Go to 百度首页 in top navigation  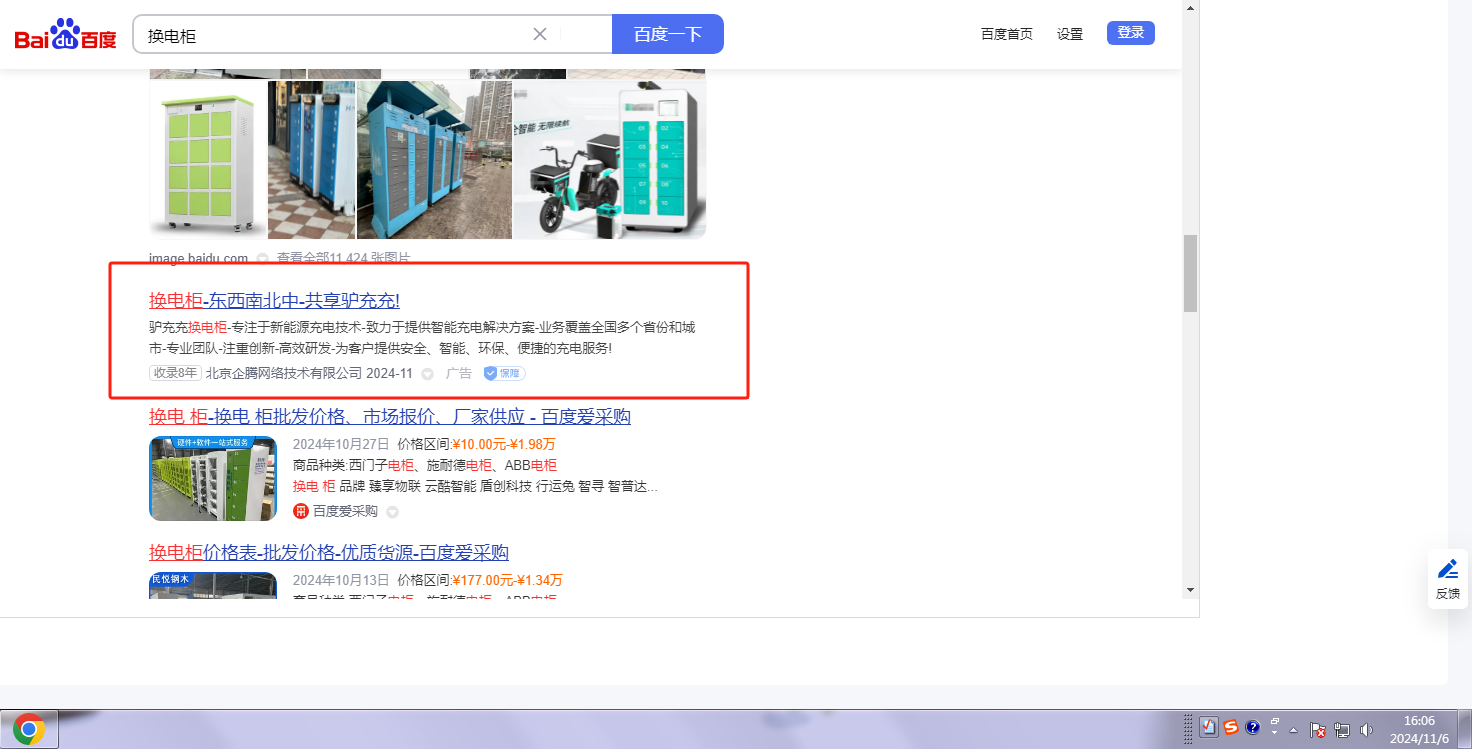click(1006, 34)
